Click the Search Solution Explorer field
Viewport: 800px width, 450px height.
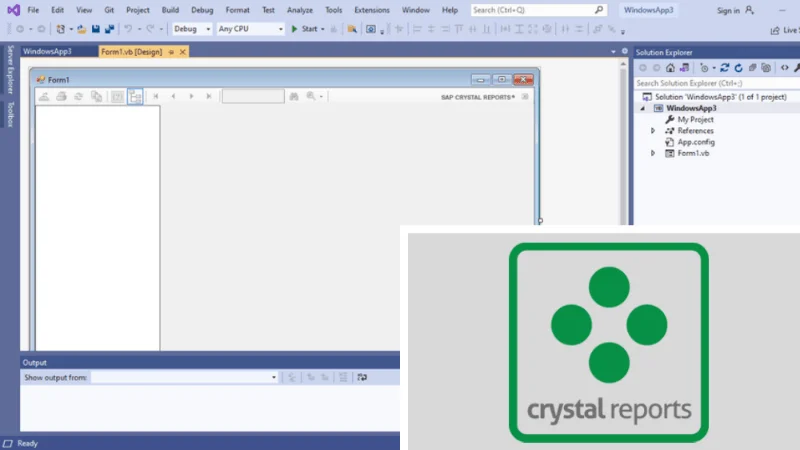pyautogui.click(x=717, y=83)
